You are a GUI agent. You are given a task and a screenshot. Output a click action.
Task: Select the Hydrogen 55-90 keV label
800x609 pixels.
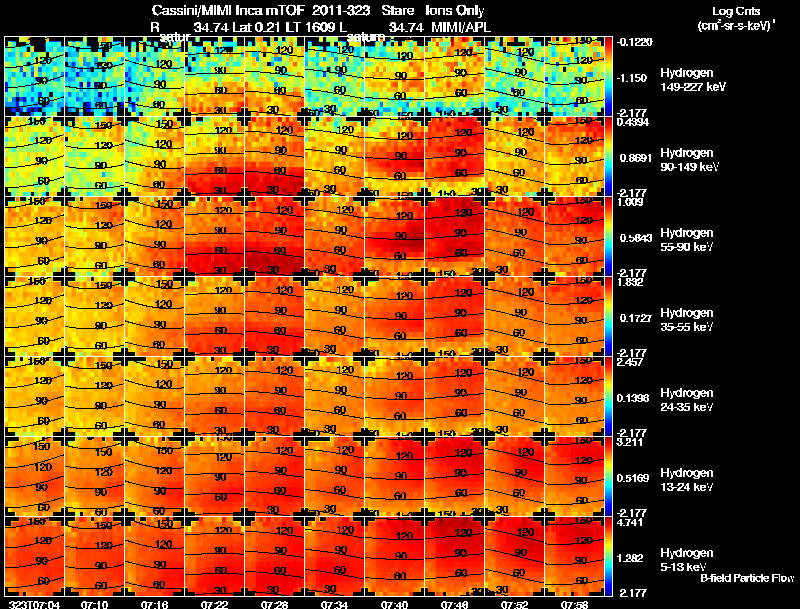[687, 240]
